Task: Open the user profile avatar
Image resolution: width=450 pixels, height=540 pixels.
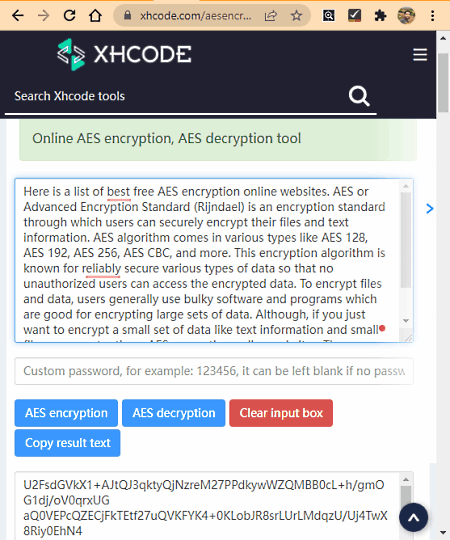Action: 406,16
